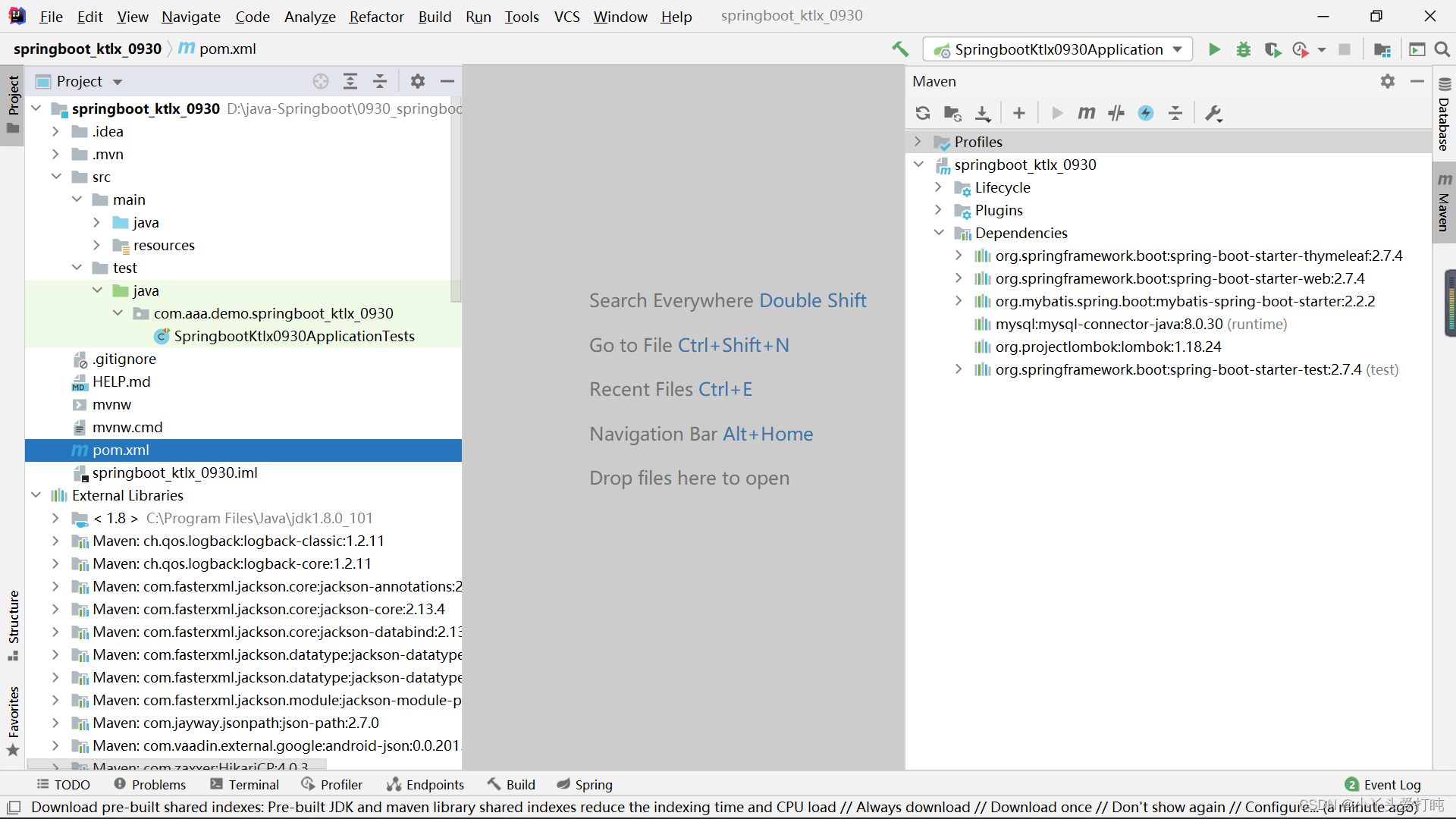Expand the Maven Plugins node
Image resolution: width=1456 pixels, height=819 pixels.
938,210
